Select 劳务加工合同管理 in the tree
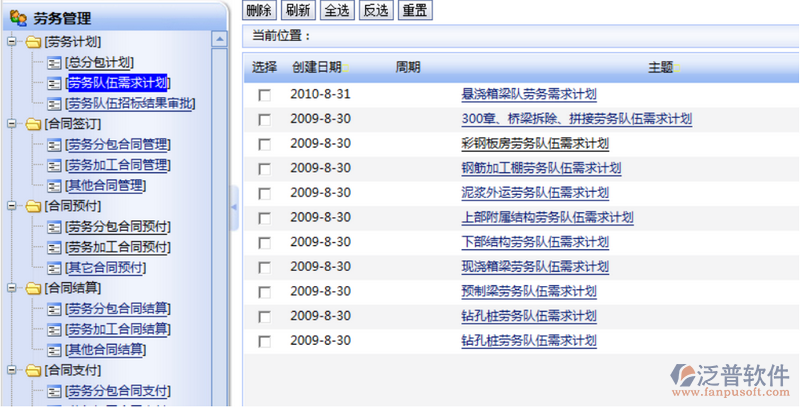800x408 pixels. pos(118,165)
